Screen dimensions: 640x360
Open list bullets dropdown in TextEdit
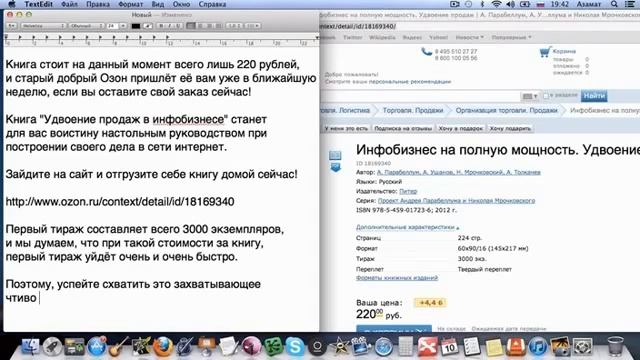[x=252, y=26]
